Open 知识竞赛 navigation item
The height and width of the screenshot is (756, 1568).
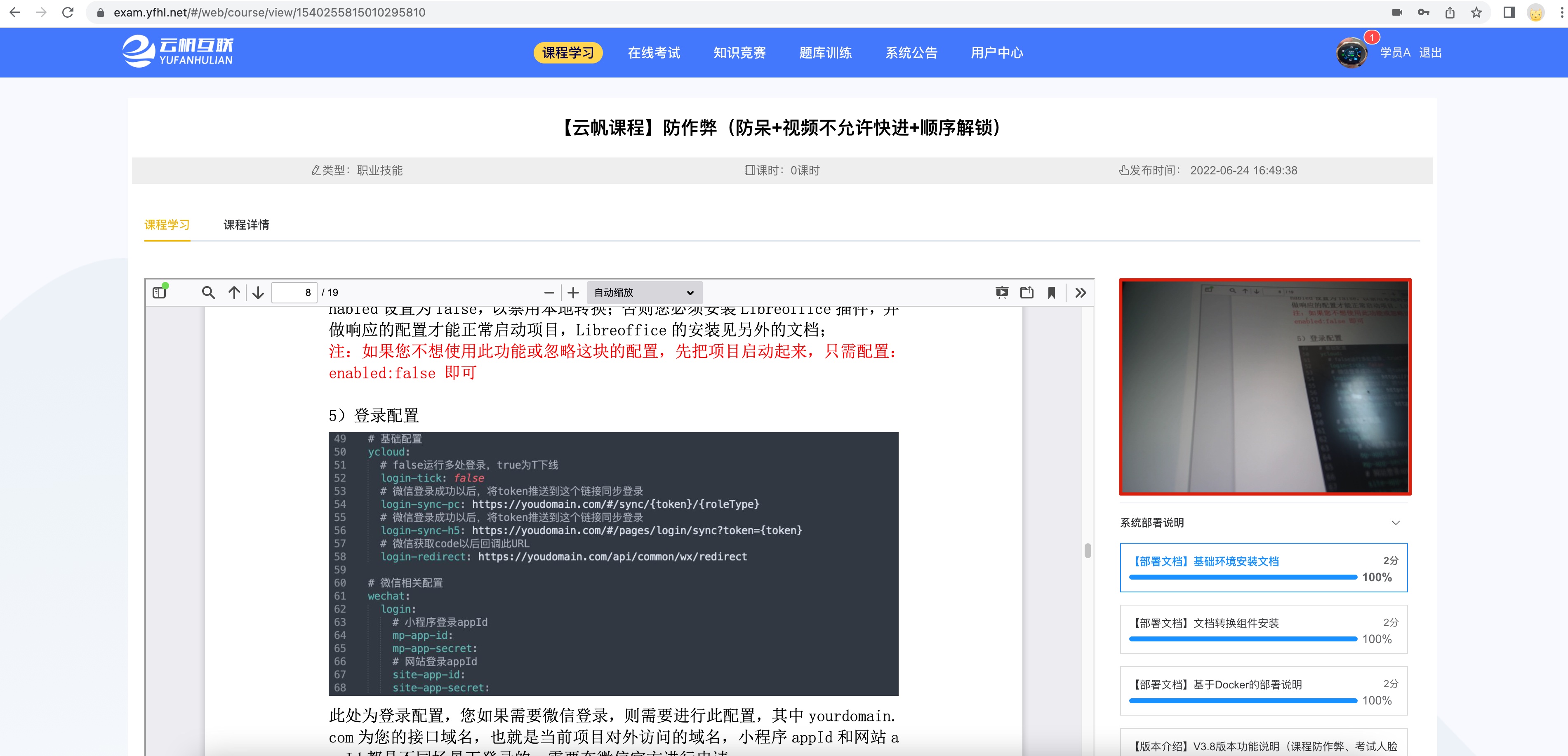point(739,52)
